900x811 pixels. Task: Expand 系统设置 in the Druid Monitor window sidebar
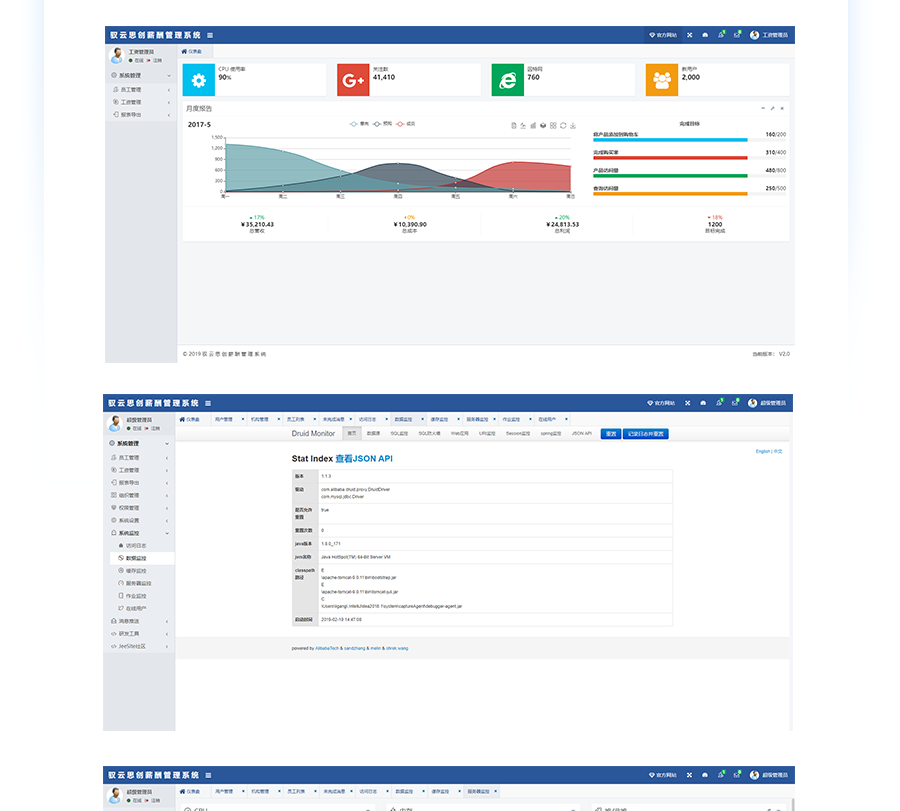pos(139,521)
